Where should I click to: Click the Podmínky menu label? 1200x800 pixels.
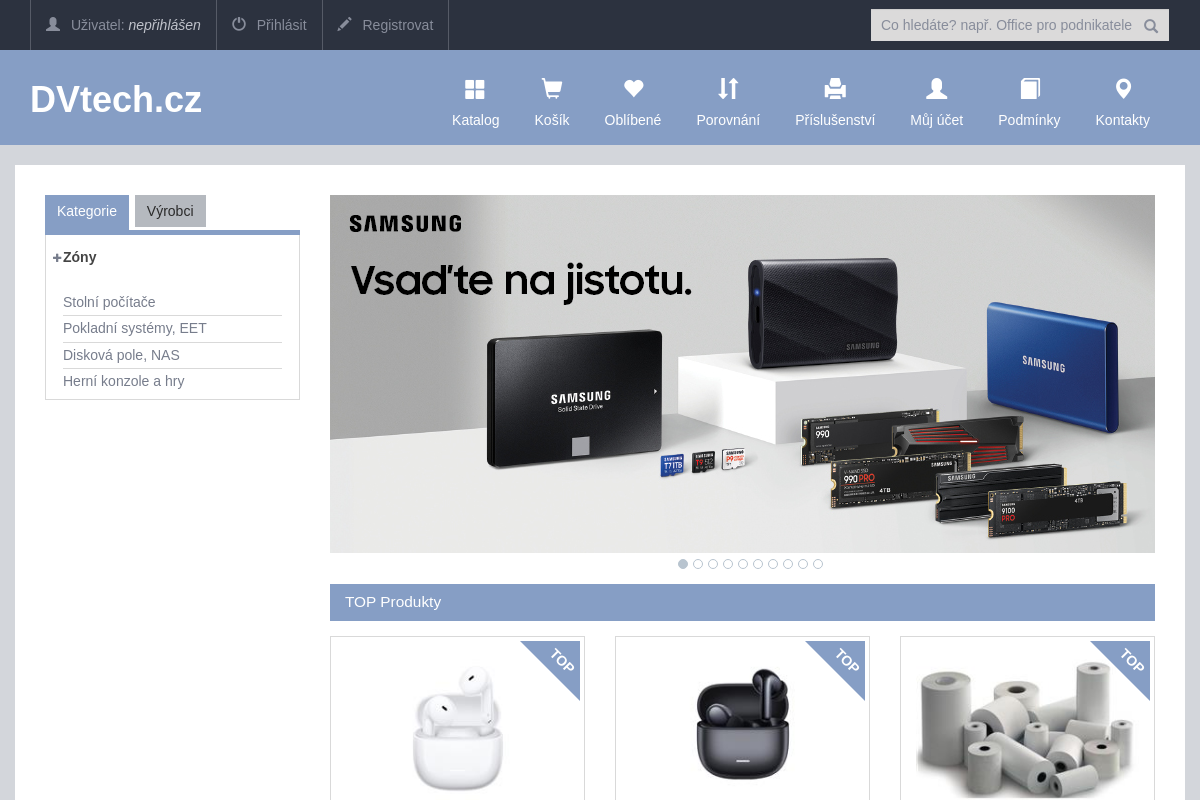1029,120
